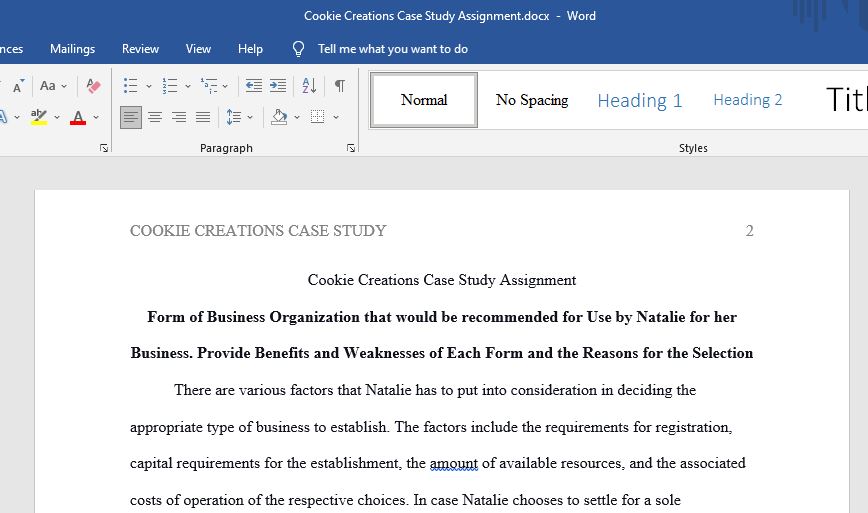
Task: Apply the yellow text highlight color
Action: pyautogui.click(x=39, y=117)
